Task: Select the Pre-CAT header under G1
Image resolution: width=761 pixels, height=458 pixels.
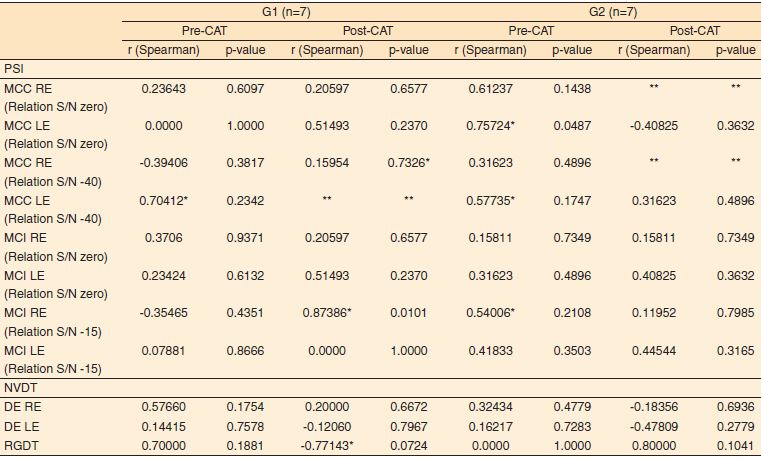Action: (203, 31)
